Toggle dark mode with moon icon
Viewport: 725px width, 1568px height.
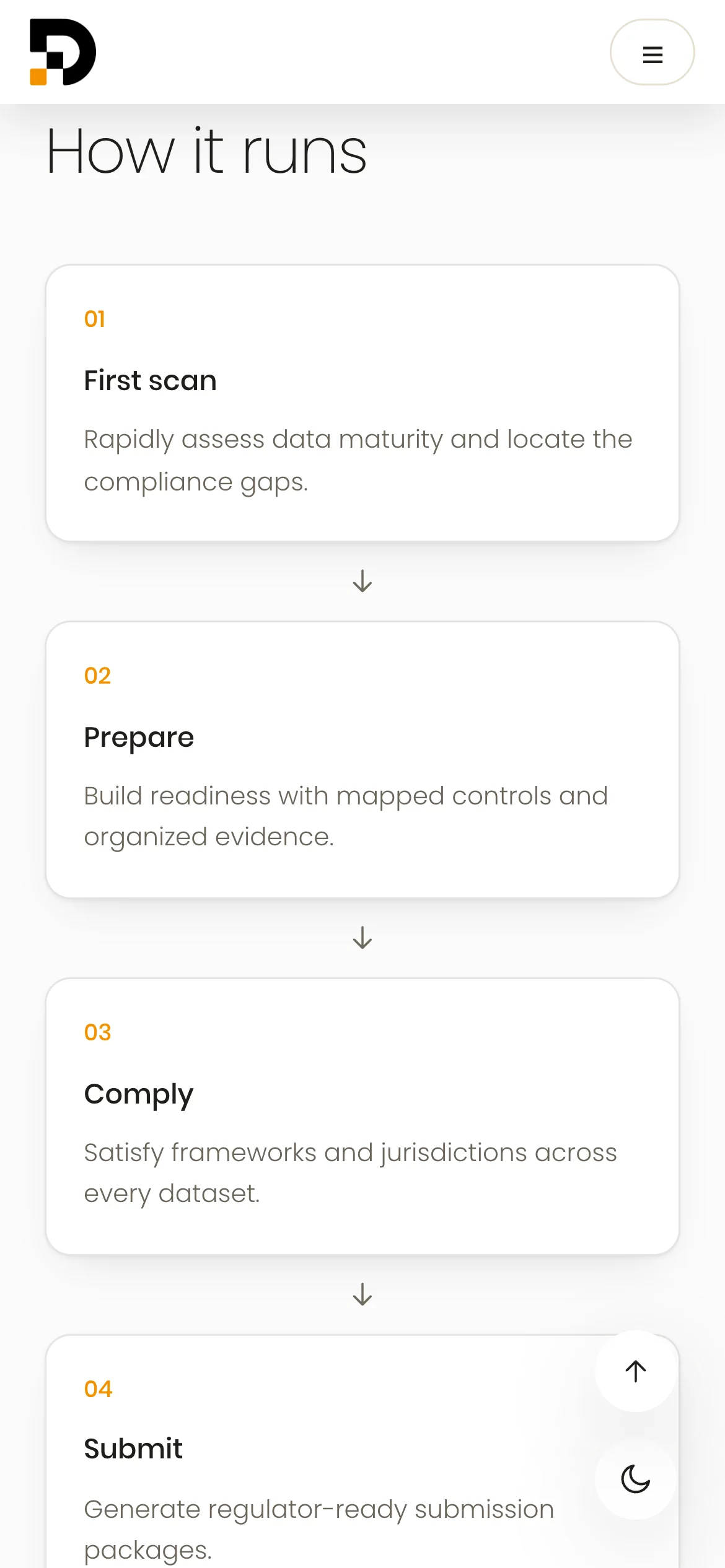(635, 1479)
